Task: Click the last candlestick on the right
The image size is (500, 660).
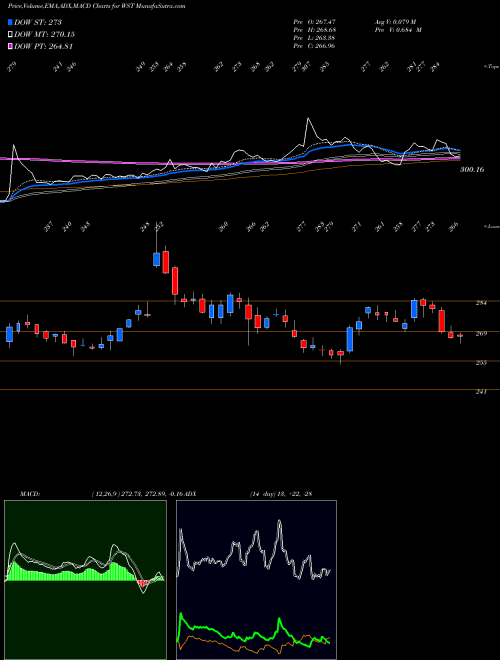Action: tap(460, 335)
